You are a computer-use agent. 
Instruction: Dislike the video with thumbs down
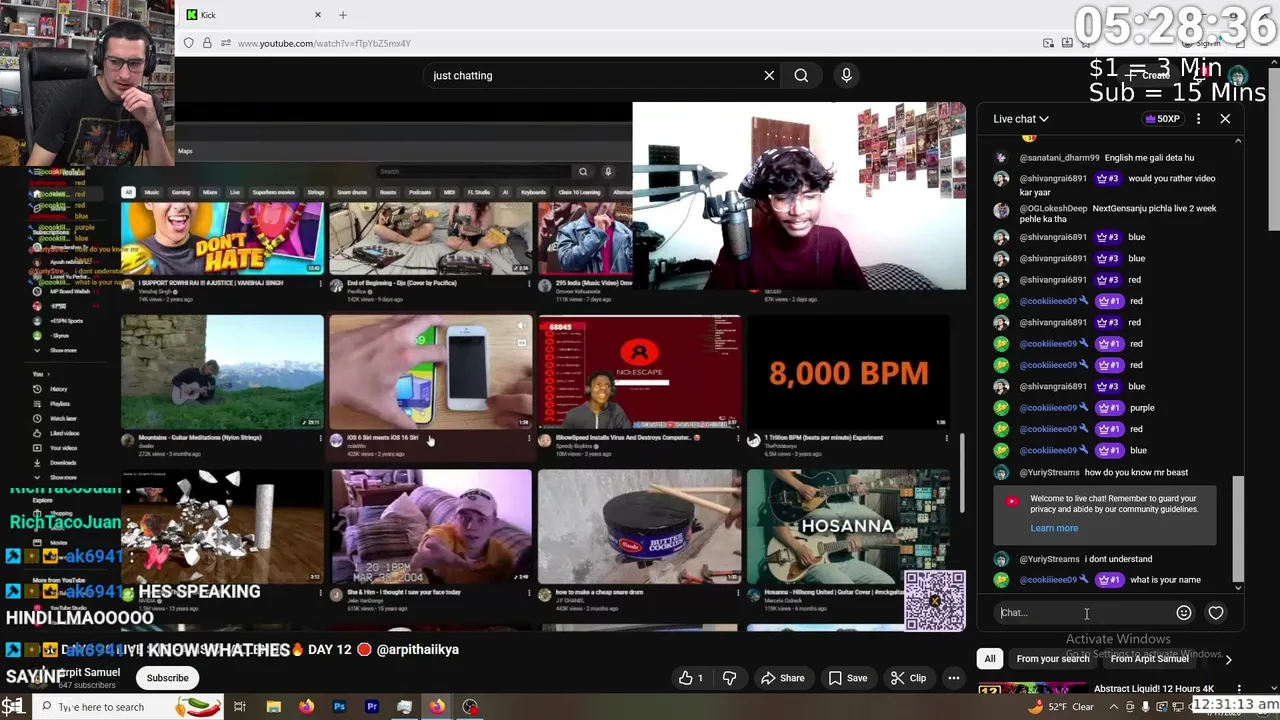click(x=729, y=678)
